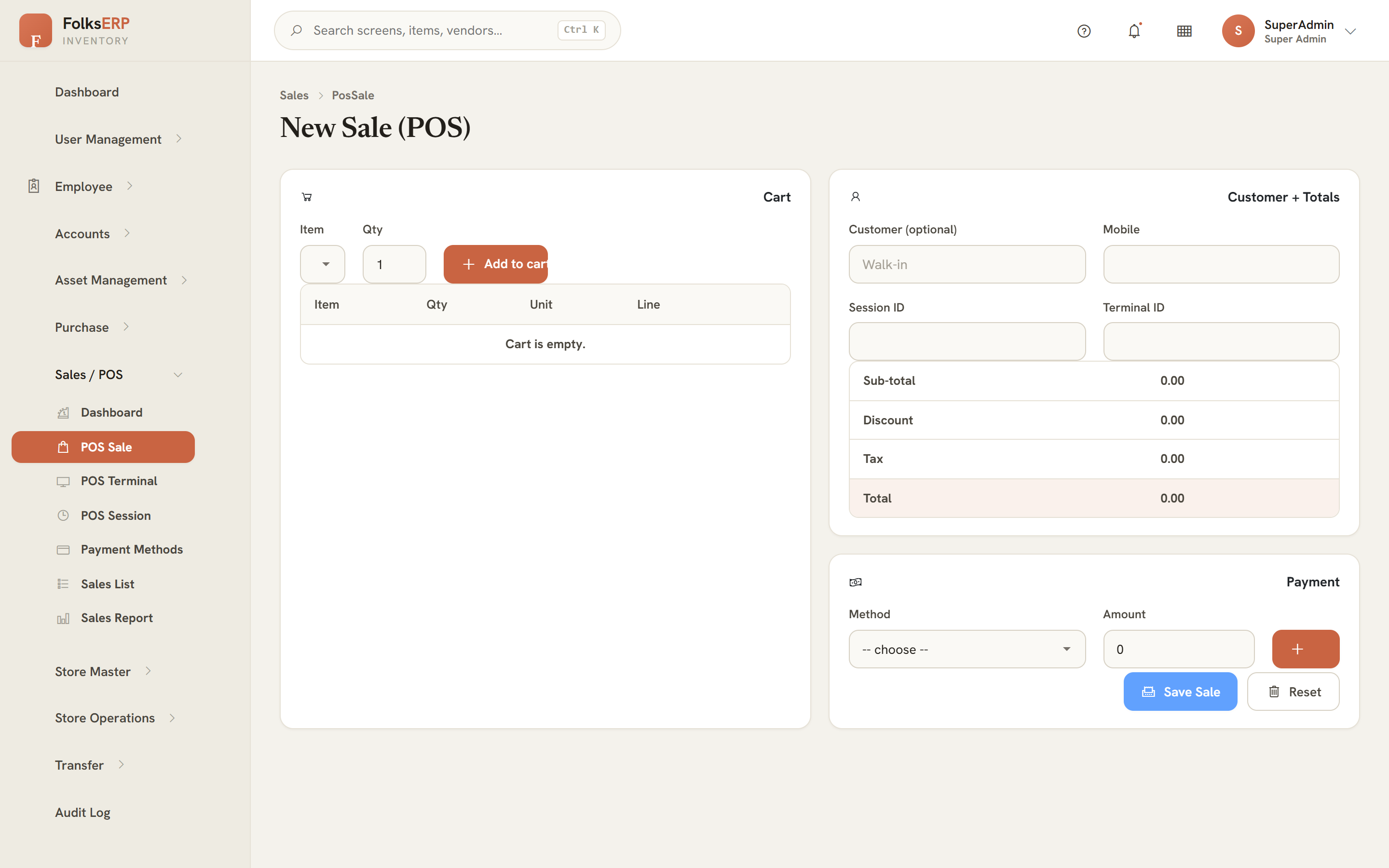The height and width of the screenshot is (868, 1389).
Task: Open the SuperAdmin account dropdown chevron
Action: (1350, 31)
